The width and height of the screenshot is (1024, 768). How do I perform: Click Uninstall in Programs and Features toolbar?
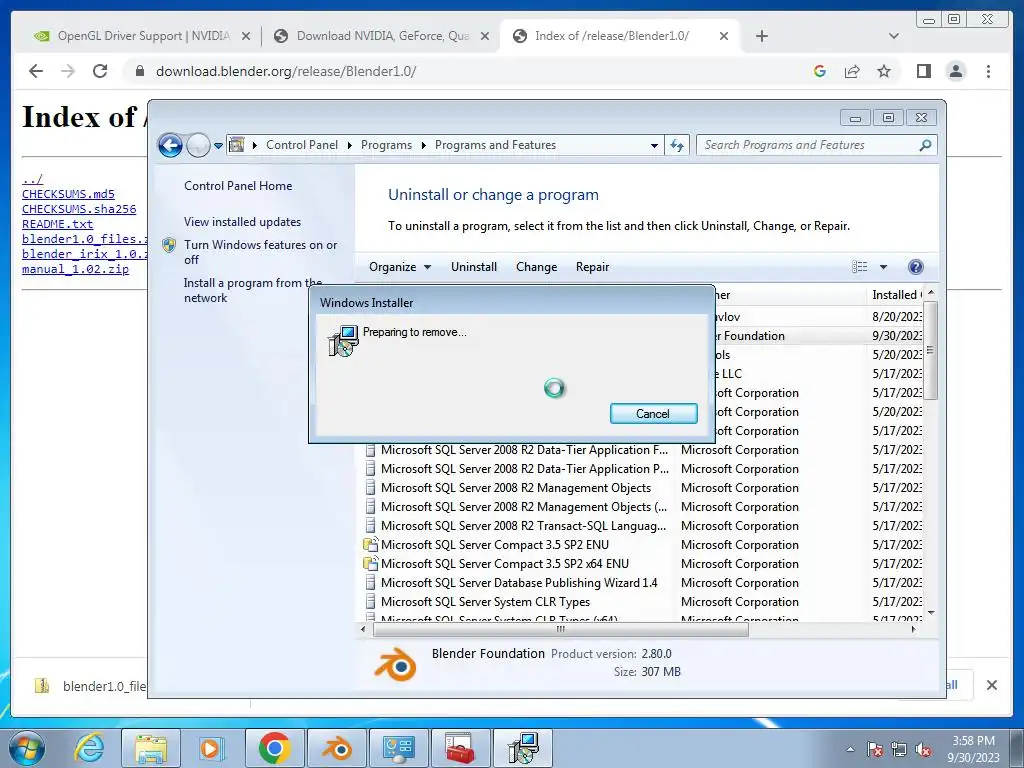pyautogui.click(x=473, y=266)
